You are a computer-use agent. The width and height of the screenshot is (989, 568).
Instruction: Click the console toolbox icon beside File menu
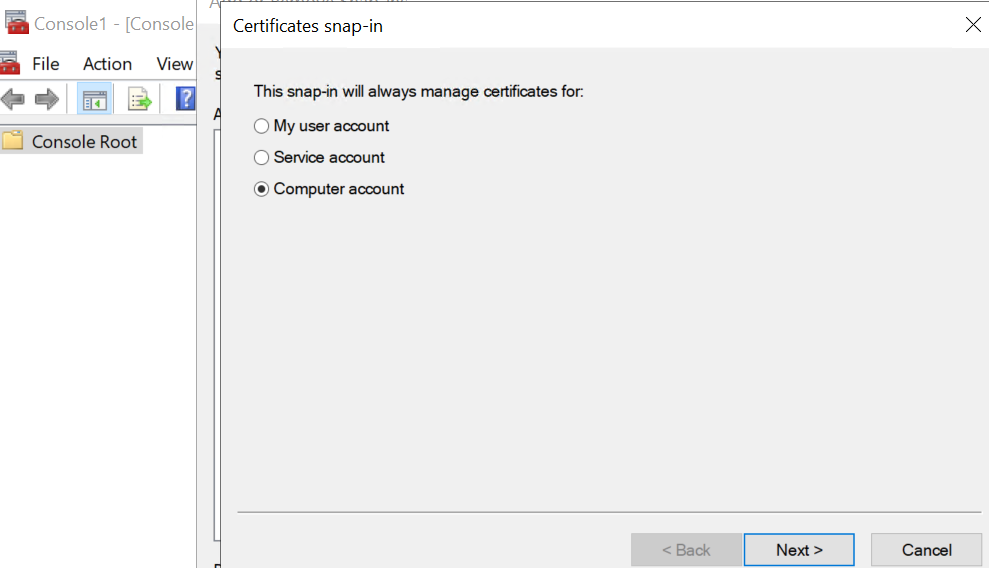(10, 63)
